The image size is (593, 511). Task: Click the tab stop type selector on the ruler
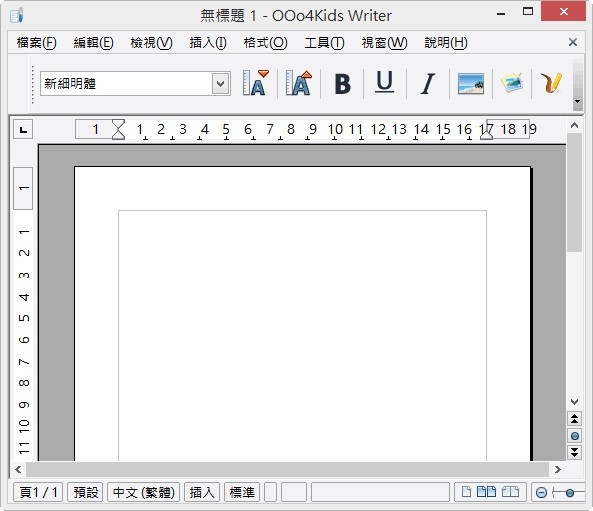(x=23, y=129)
